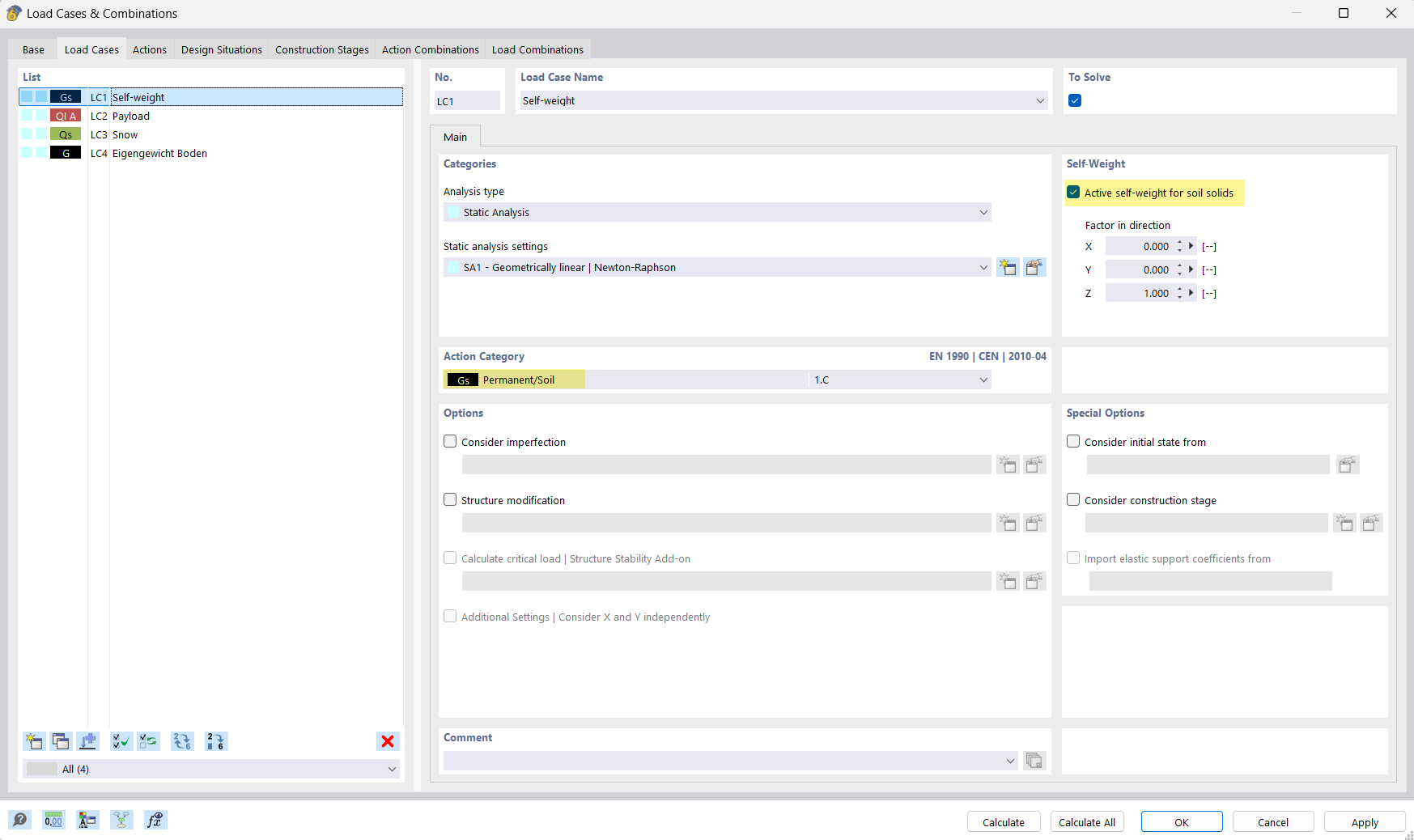Open comment library icon beside Comment field

1034,761
